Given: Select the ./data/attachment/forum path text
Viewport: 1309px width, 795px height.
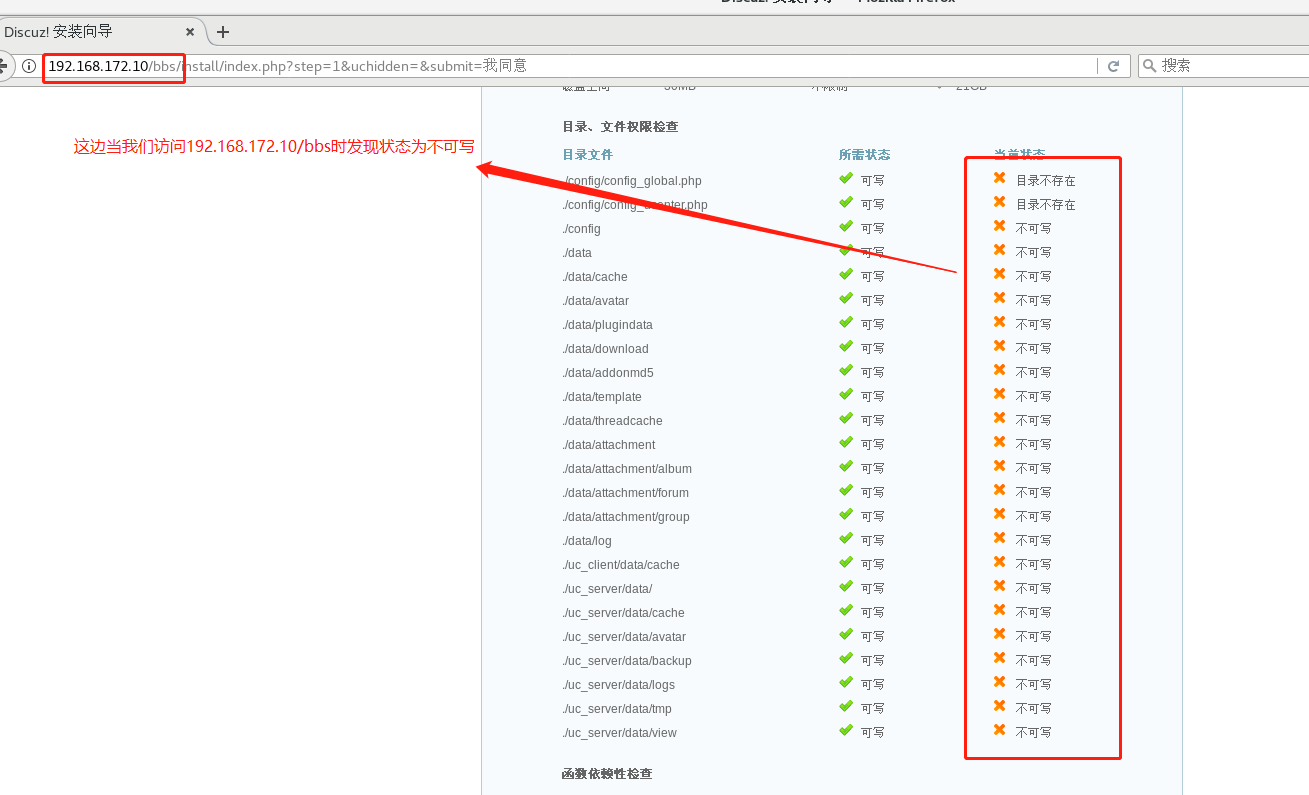Looking at the screenshot, I should point(625,493).
